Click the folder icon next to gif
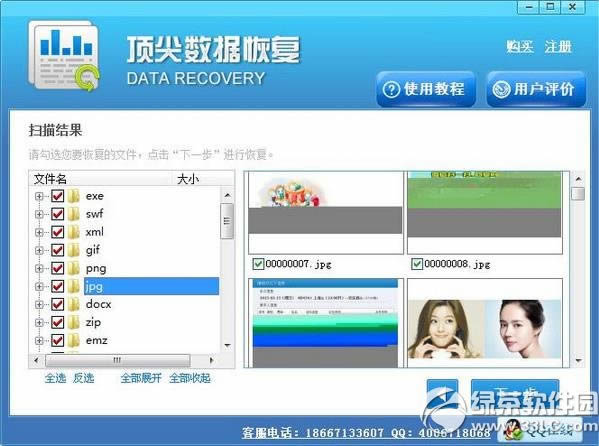Image resolution: width=599 pixels, height=446 pixels. [73, 250]
